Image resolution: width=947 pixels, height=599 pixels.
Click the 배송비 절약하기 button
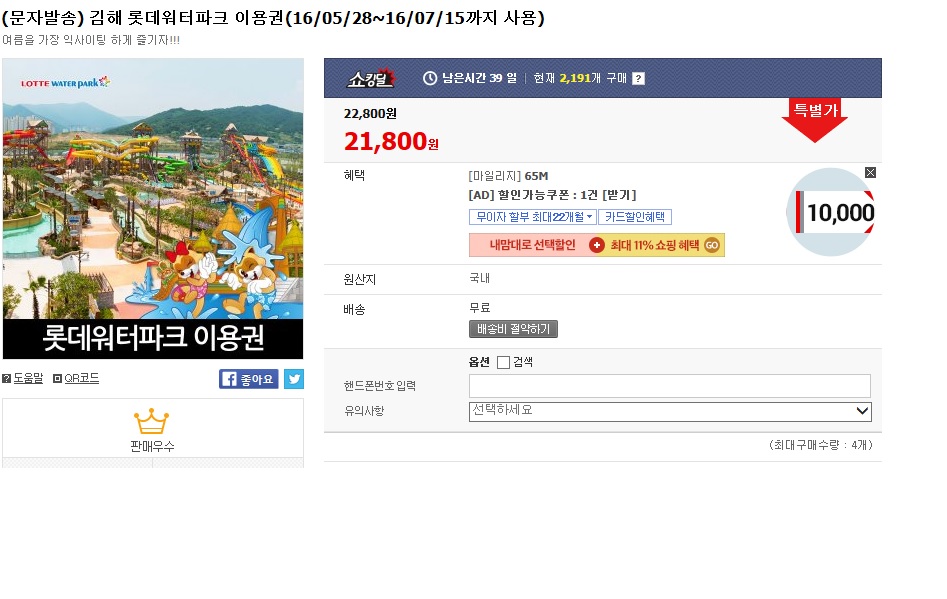514,329
